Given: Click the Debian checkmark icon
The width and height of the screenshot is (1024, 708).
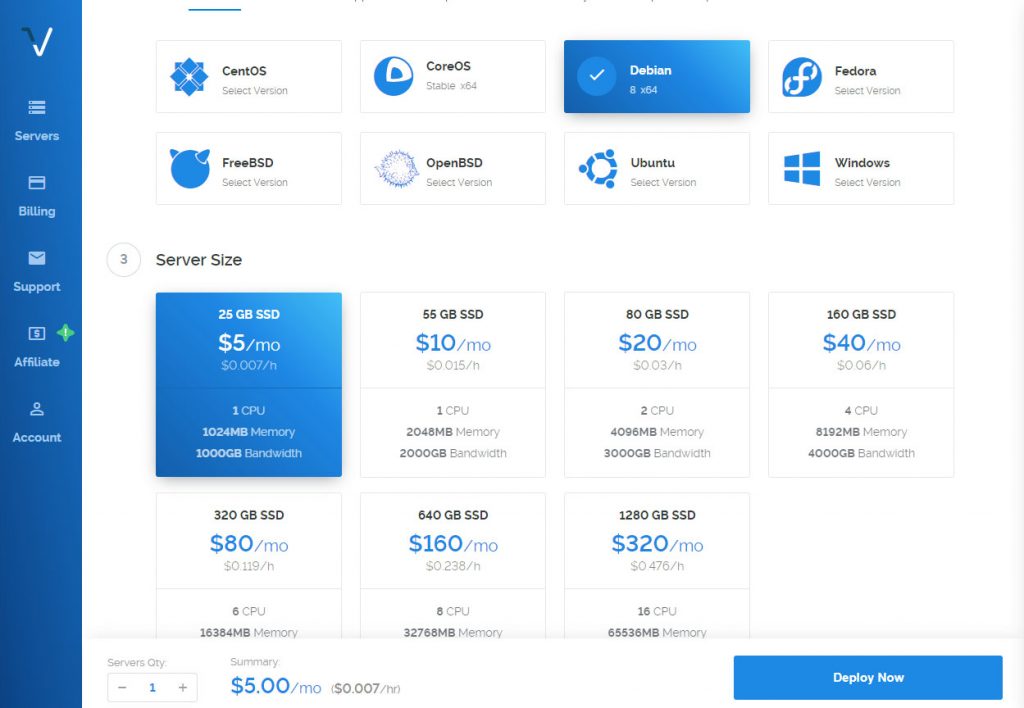Looking at the screenshot, I should click(x=596, y=76).
